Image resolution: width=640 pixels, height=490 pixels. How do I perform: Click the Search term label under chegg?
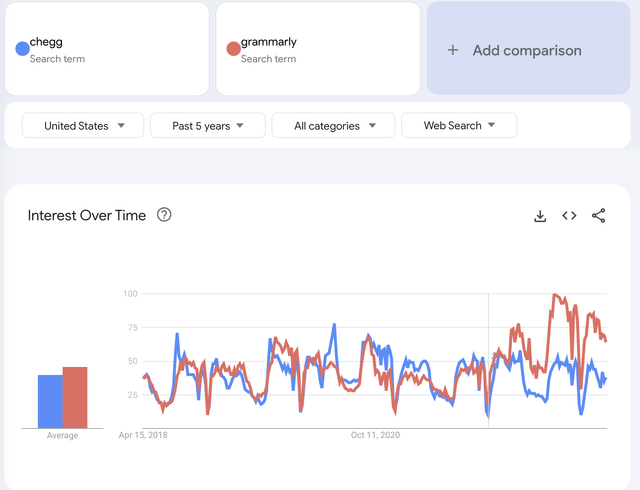(x=57, y=59)
